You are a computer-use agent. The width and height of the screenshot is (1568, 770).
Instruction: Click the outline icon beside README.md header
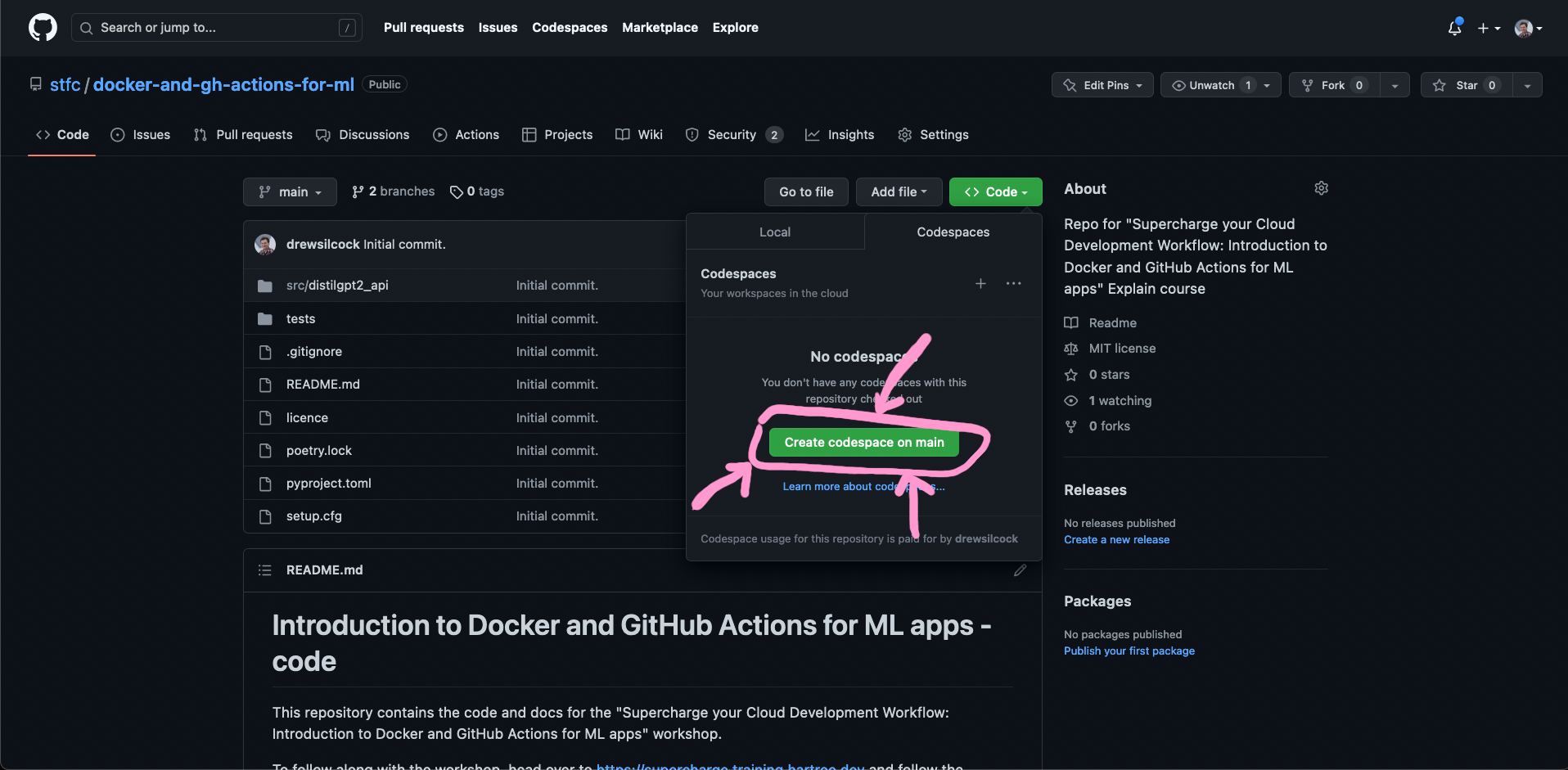pos(265,570)
